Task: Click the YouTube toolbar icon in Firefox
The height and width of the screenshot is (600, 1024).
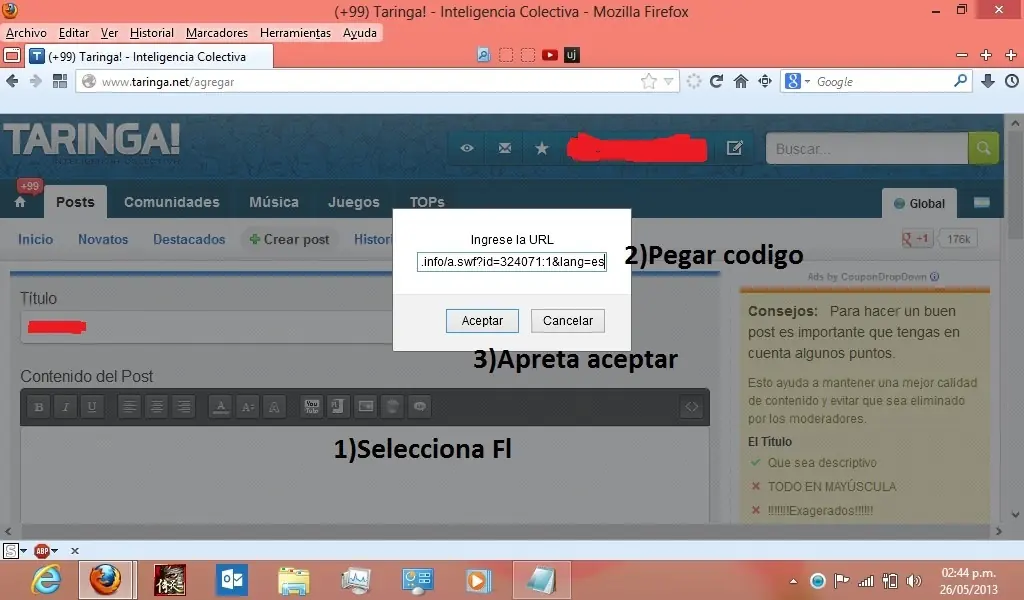Action: point(550,55)
